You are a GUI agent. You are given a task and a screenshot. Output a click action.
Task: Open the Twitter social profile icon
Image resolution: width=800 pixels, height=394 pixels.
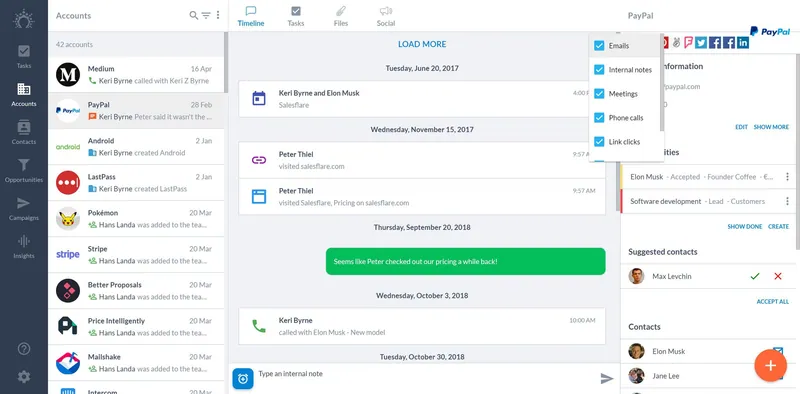[701, 42]
